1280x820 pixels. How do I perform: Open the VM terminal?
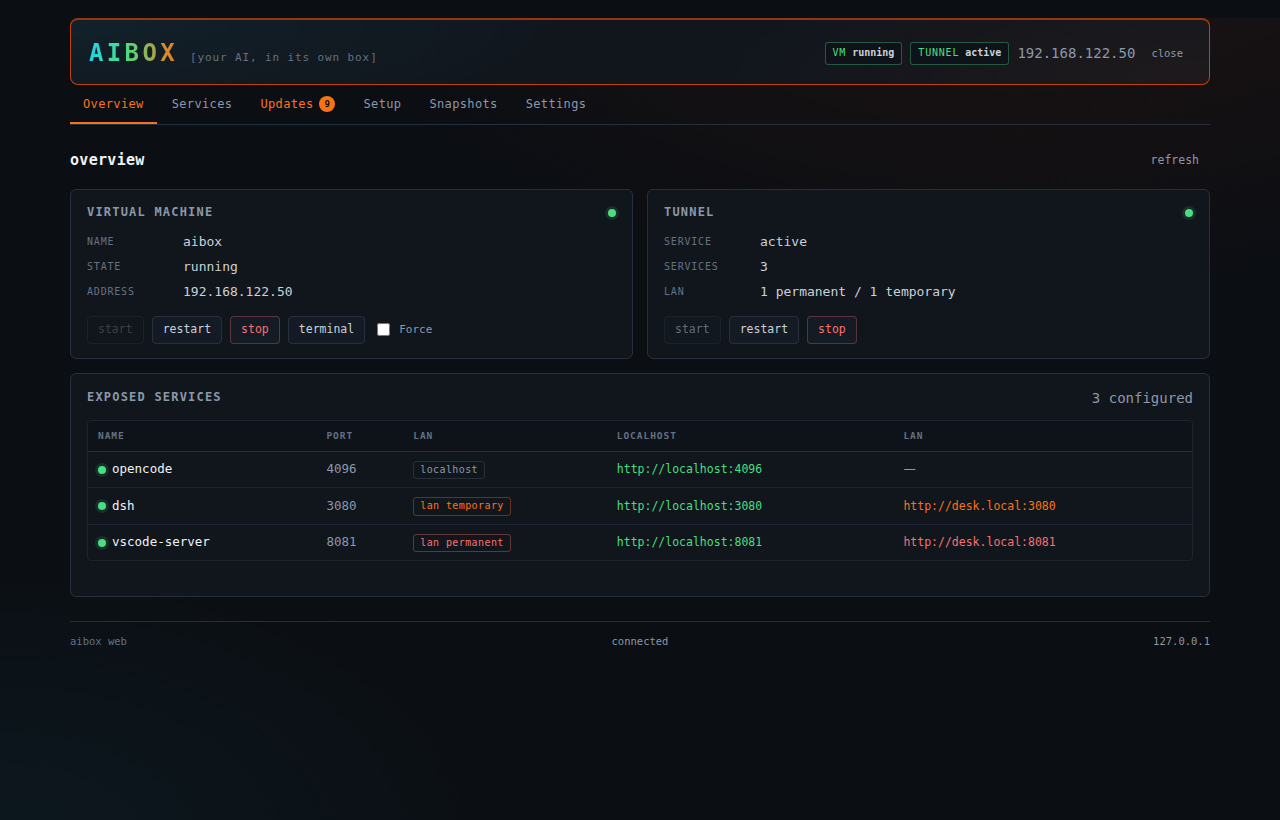(x=326, y=330)
